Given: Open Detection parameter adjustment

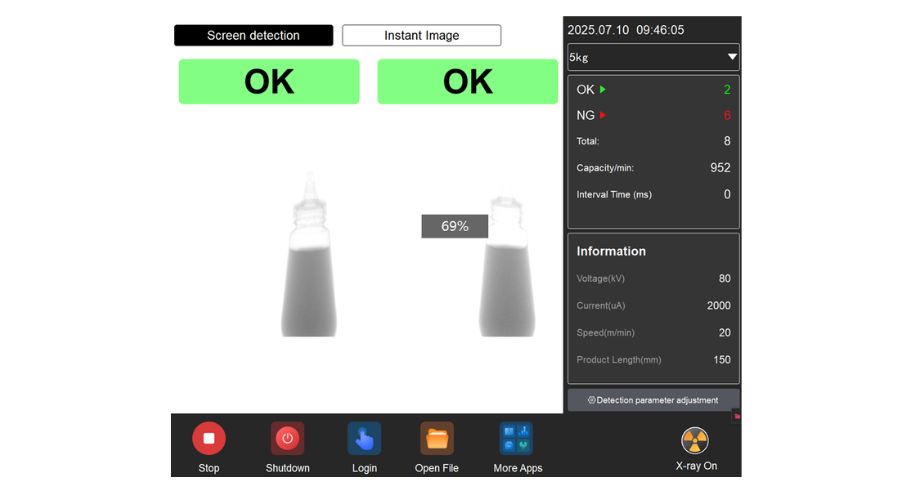Looking at the screenshot, I should point(653,400).
